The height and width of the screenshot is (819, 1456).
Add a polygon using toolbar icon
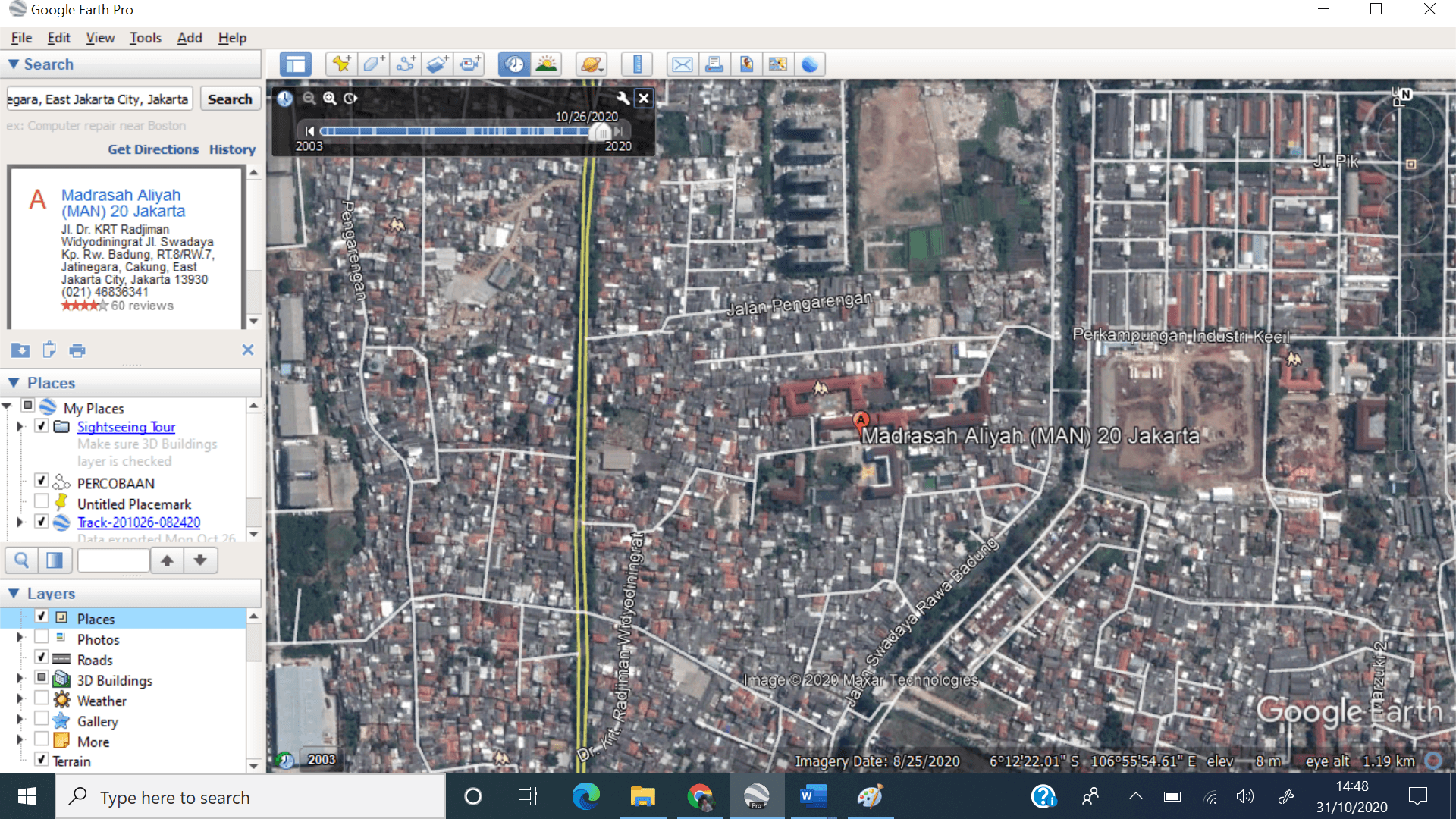point(373,64)
